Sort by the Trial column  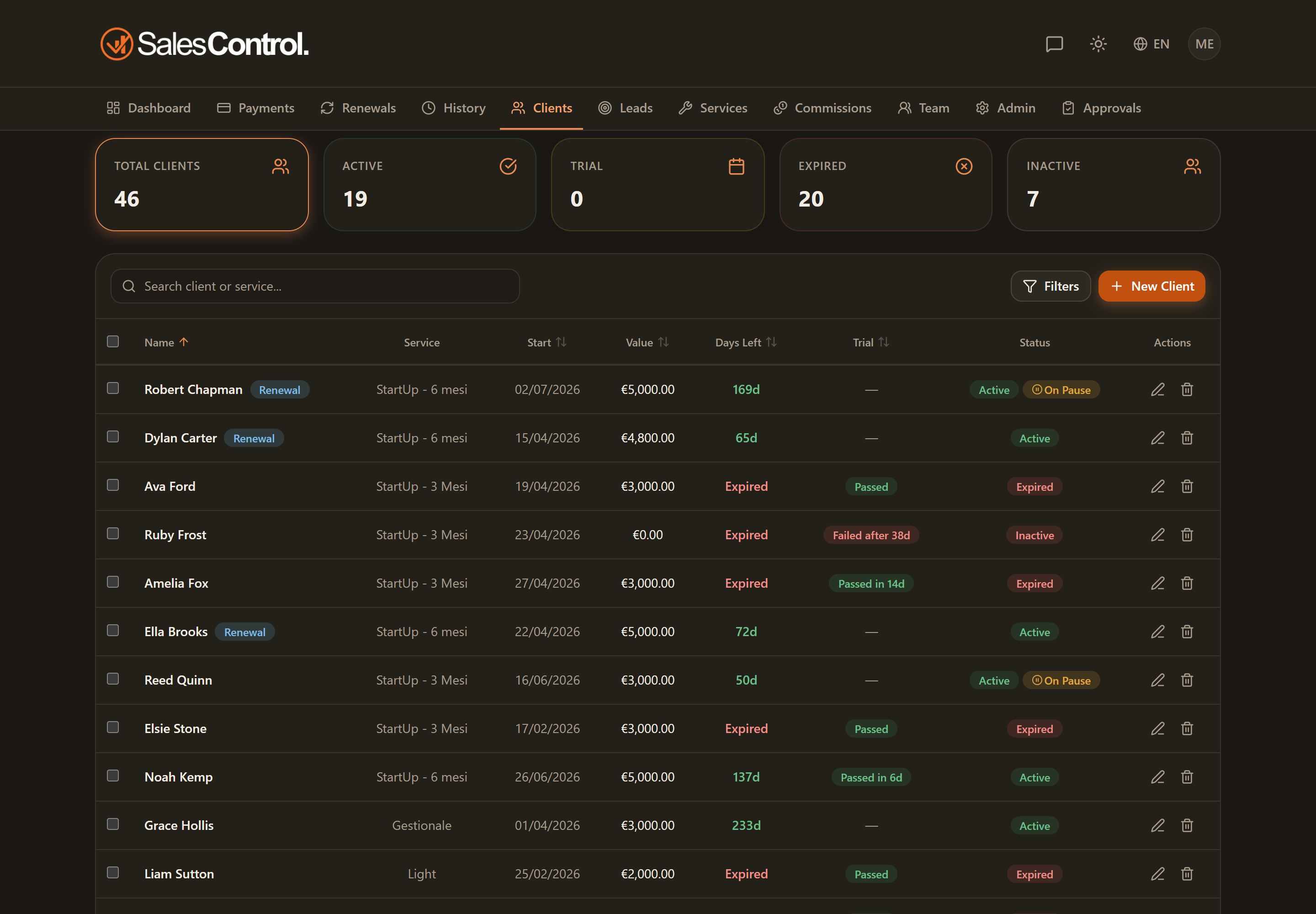870,342
